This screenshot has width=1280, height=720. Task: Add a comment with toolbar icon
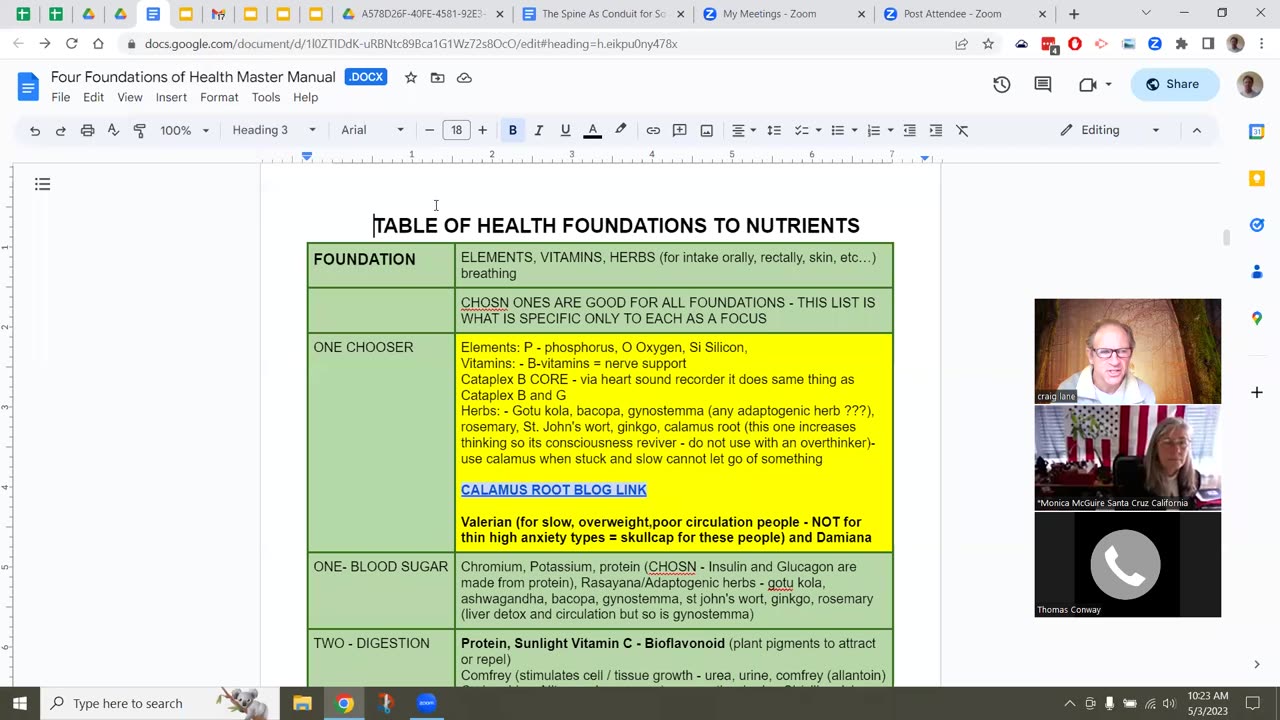[680, 130]
